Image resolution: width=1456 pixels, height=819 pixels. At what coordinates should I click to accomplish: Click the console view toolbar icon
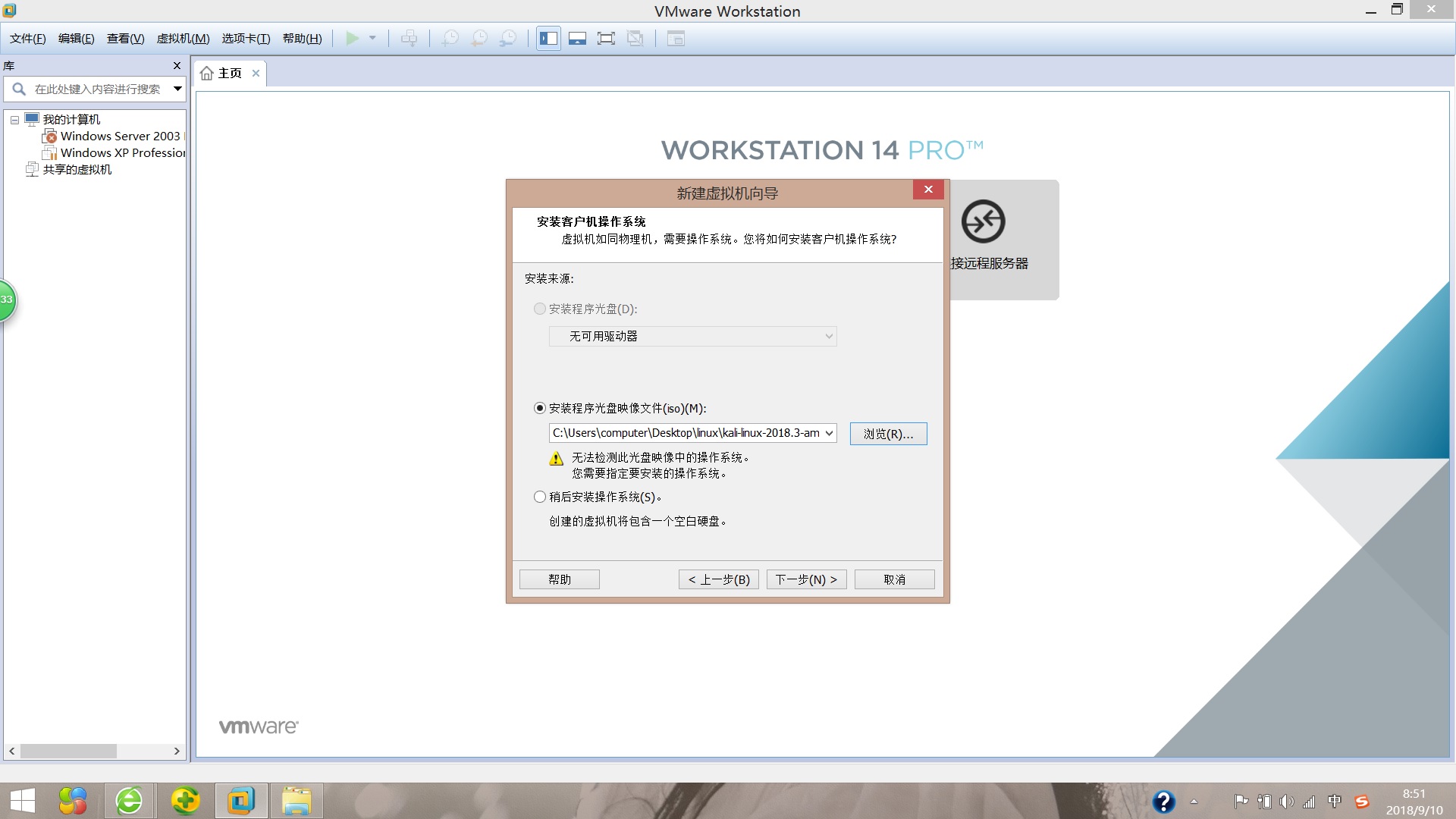676,38
